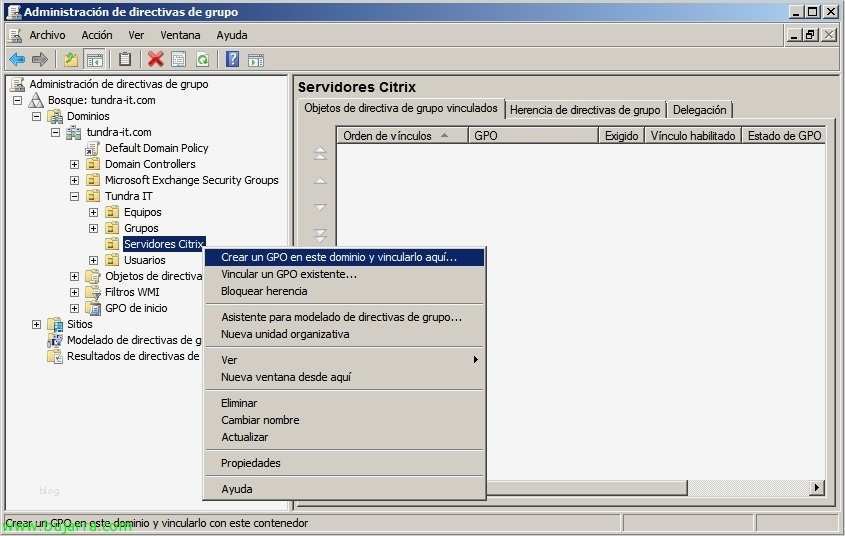The image size is (845, 536).
Task: Click the Back arrow toolbar icon
Action: click(17, 59)
